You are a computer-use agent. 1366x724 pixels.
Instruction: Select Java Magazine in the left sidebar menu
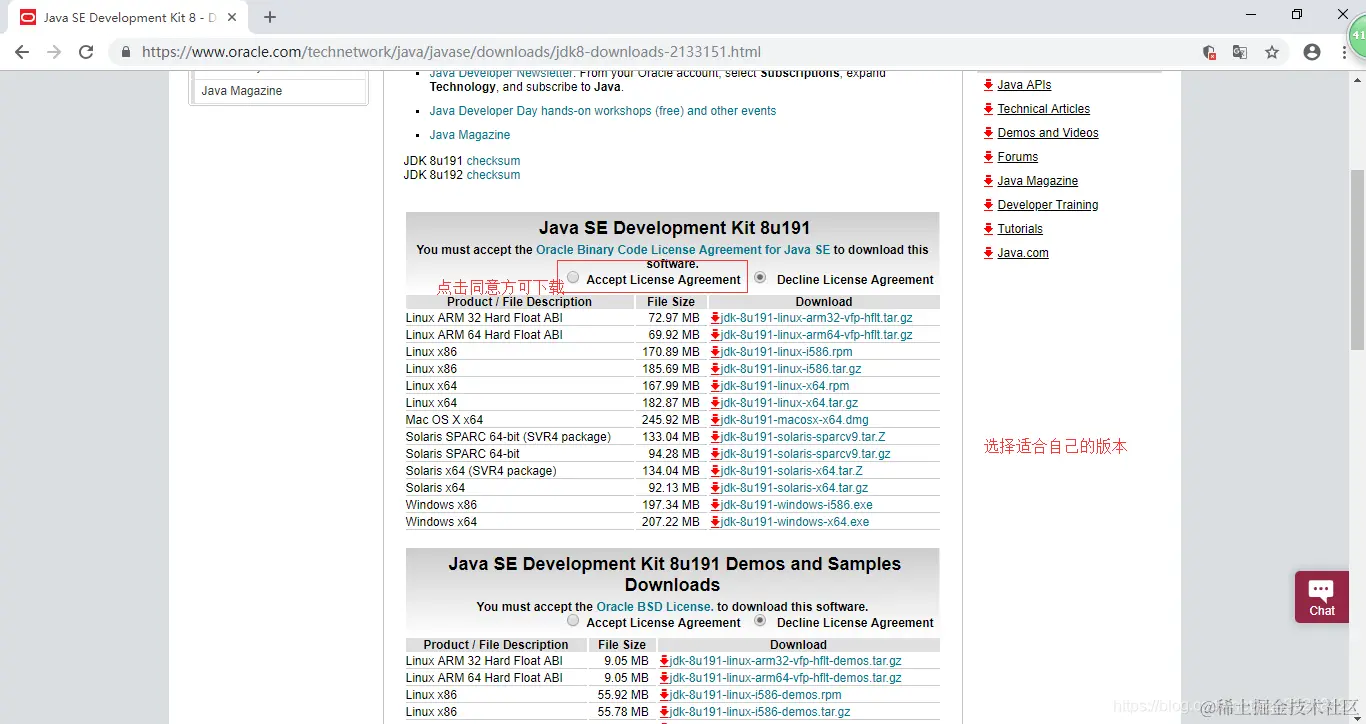tap(279, 91)
